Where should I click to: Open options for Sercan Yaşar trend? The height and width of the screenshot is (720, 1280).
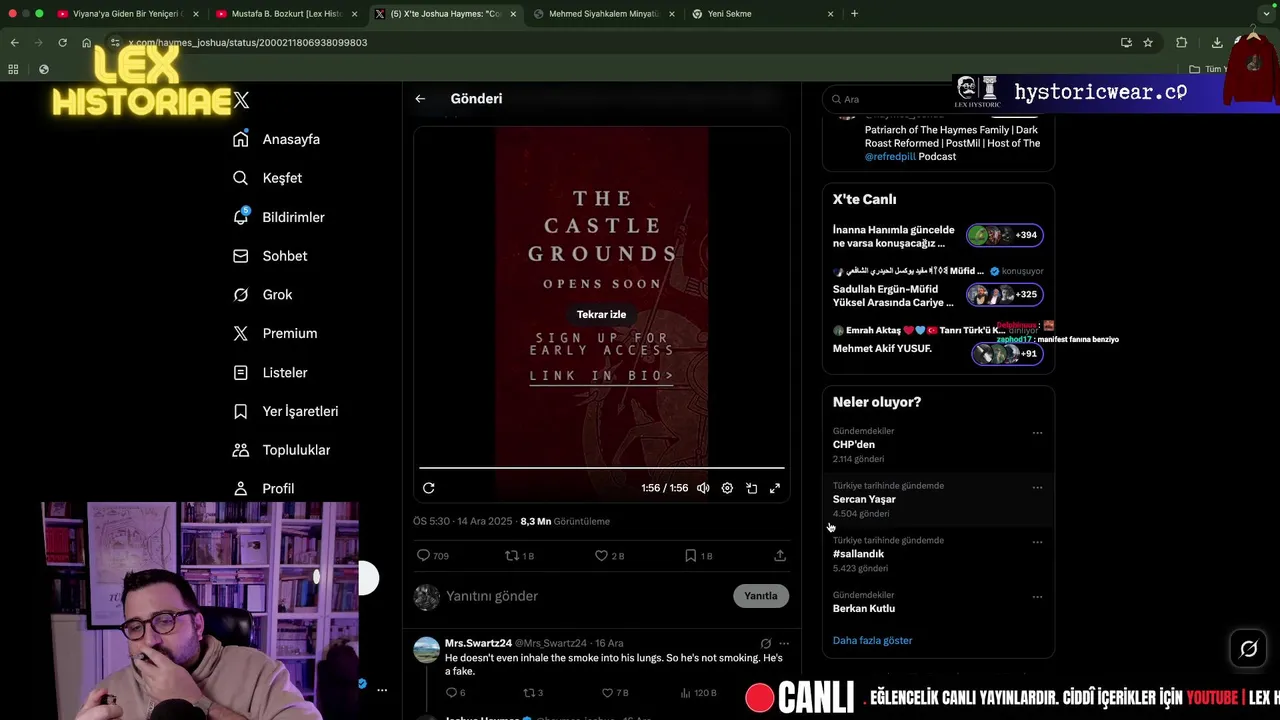point(1037,488)
